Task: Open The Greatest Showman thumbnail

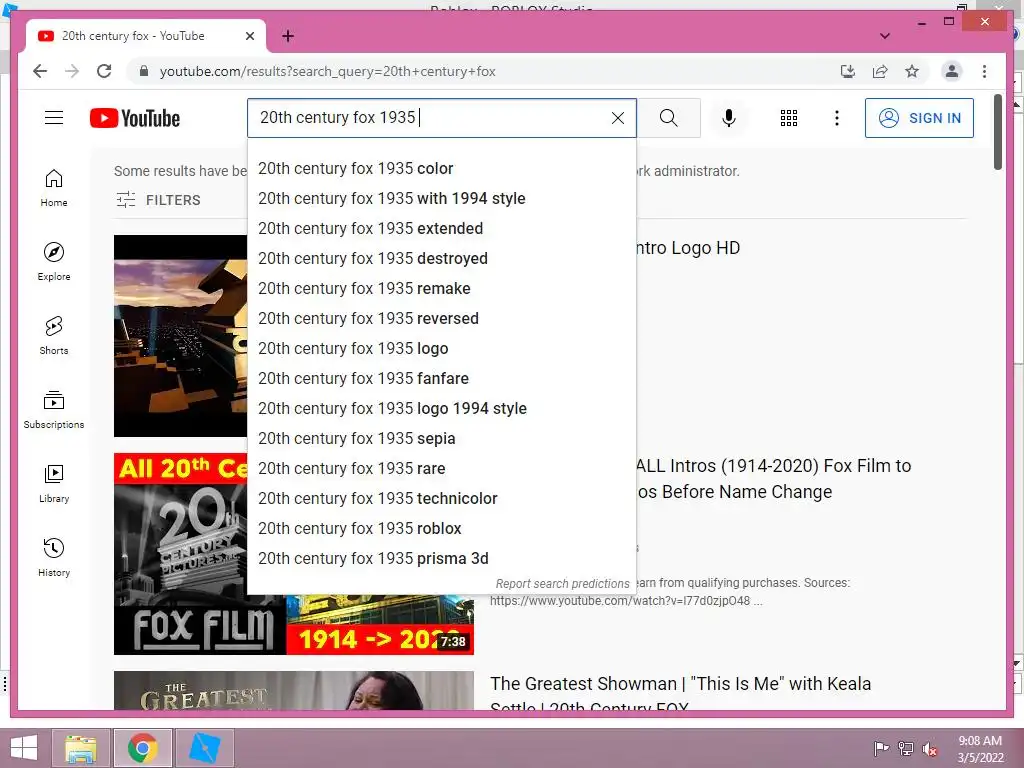Action: [x=294, y=691]
